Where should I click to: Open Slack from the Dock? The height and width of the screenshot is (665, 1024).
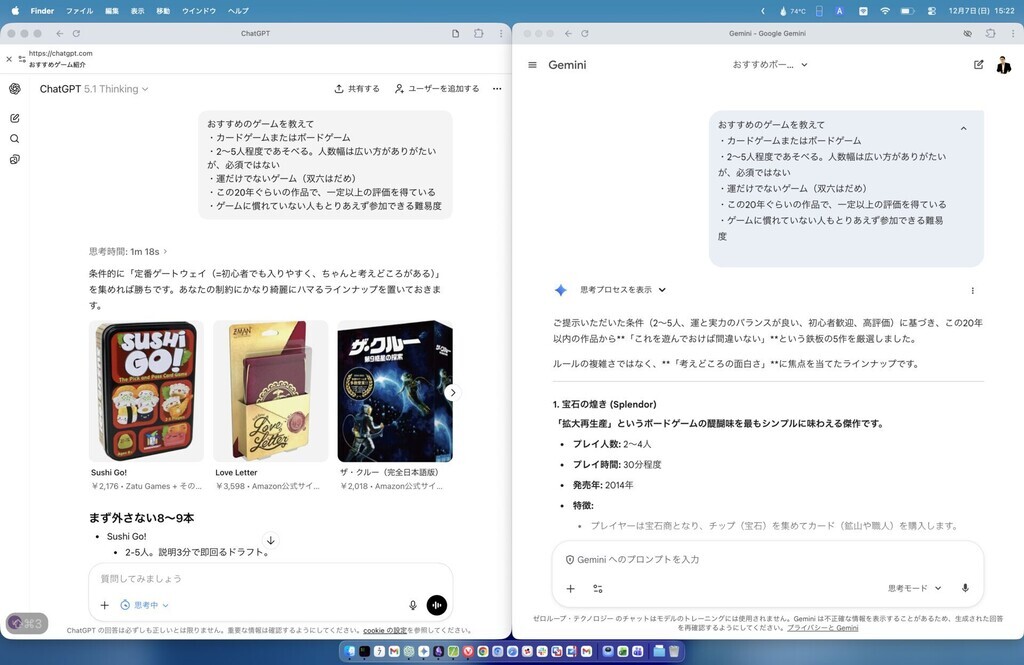[x=541, y=651]
